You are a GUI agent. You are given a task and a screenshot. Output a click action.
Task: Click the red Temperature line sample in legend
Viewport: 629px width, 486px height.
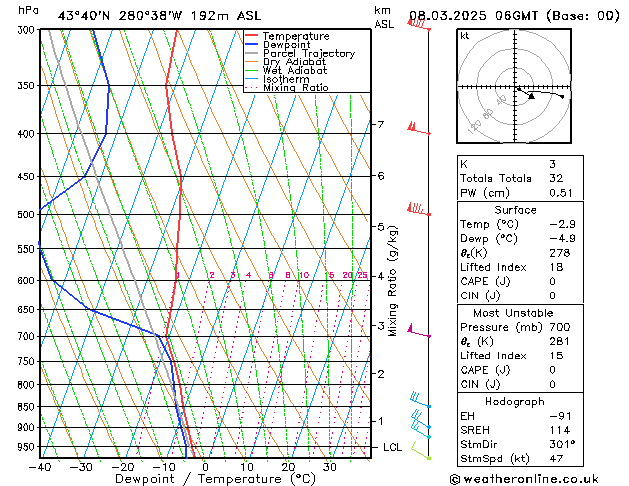point(252,36)
